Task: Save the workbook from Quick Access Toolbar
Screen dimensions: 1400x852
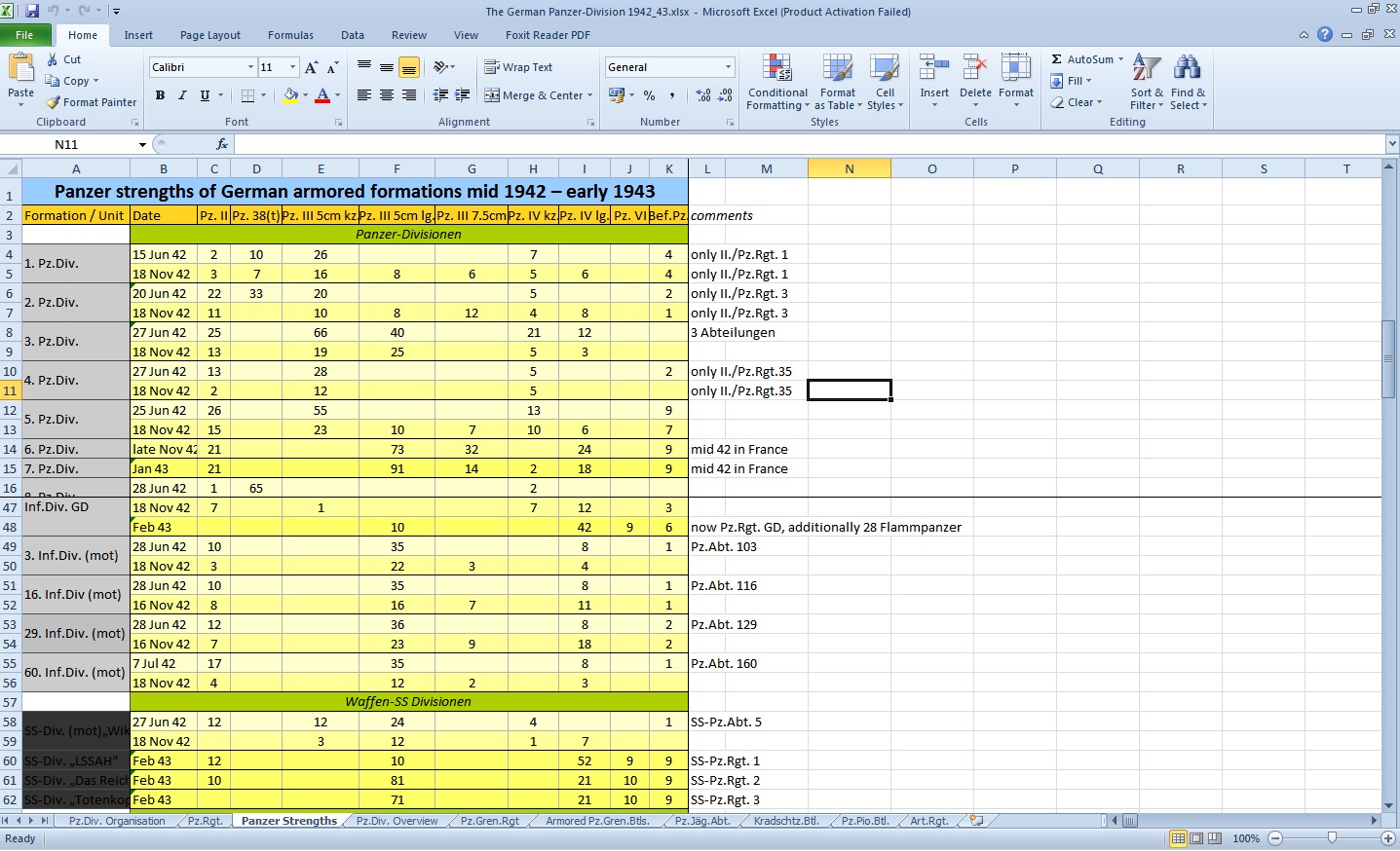Action: [32, 12]
